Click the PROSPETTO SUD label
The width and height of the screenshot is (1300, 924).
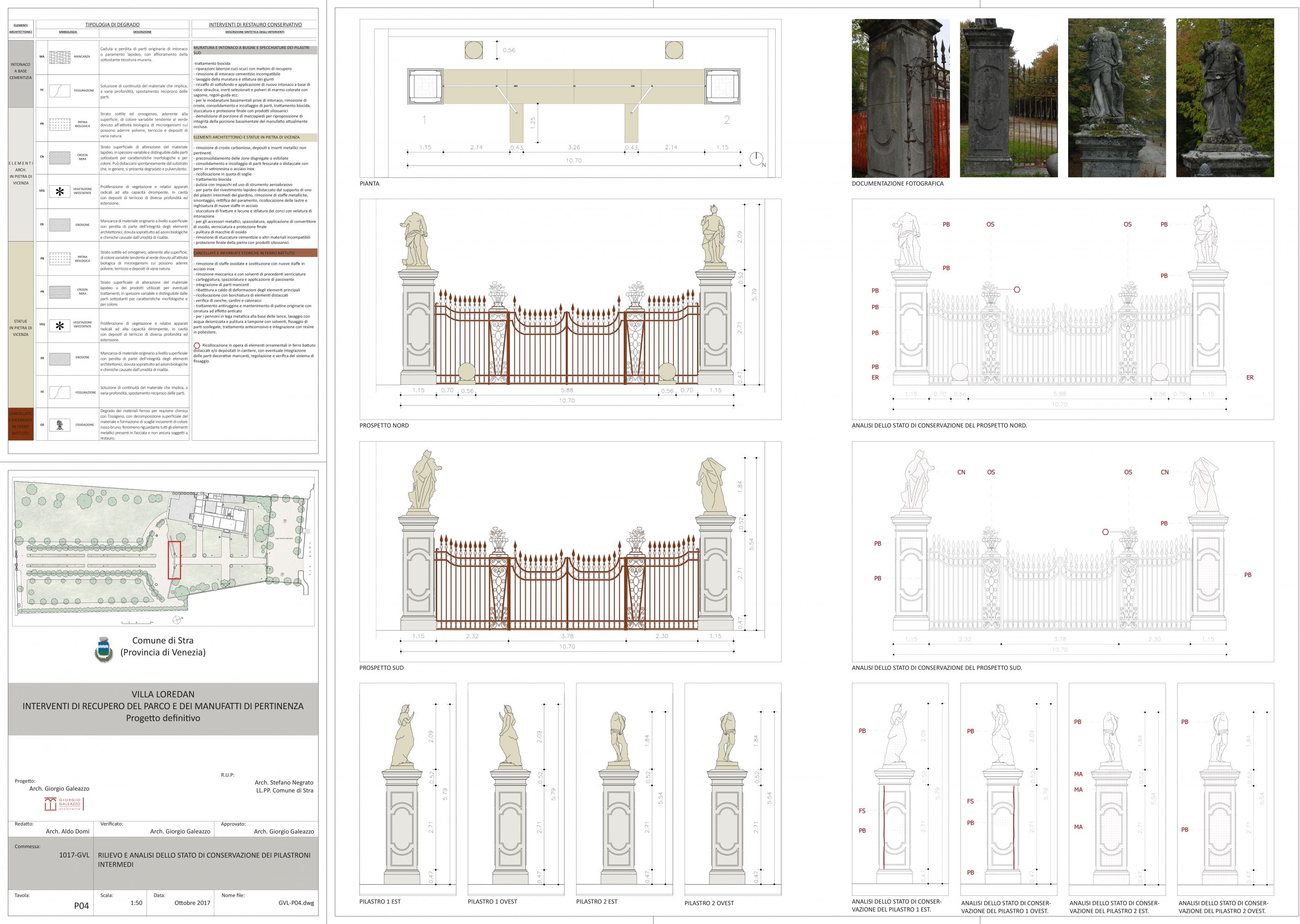(382, 668)
